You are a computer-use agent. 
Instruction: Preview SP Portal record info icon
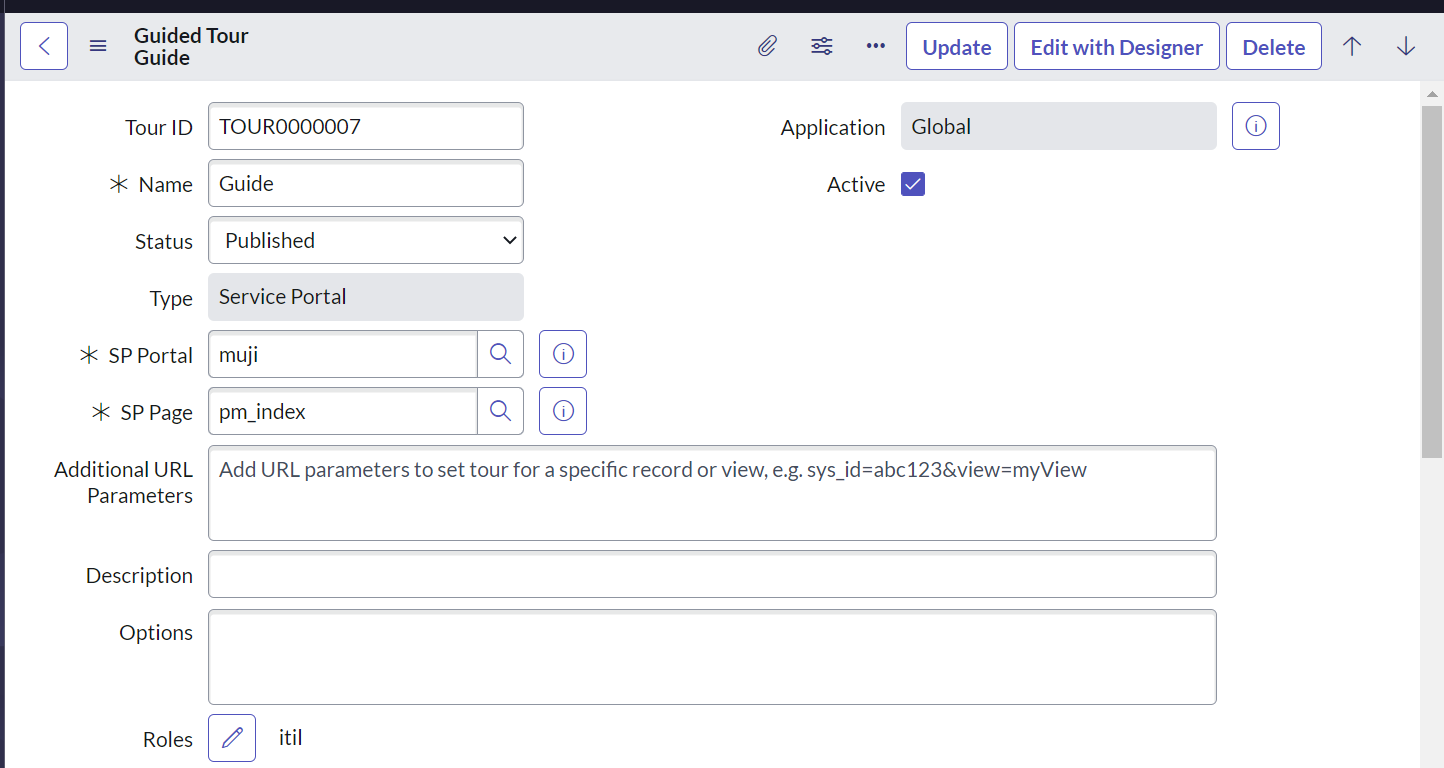coord(563,354)
